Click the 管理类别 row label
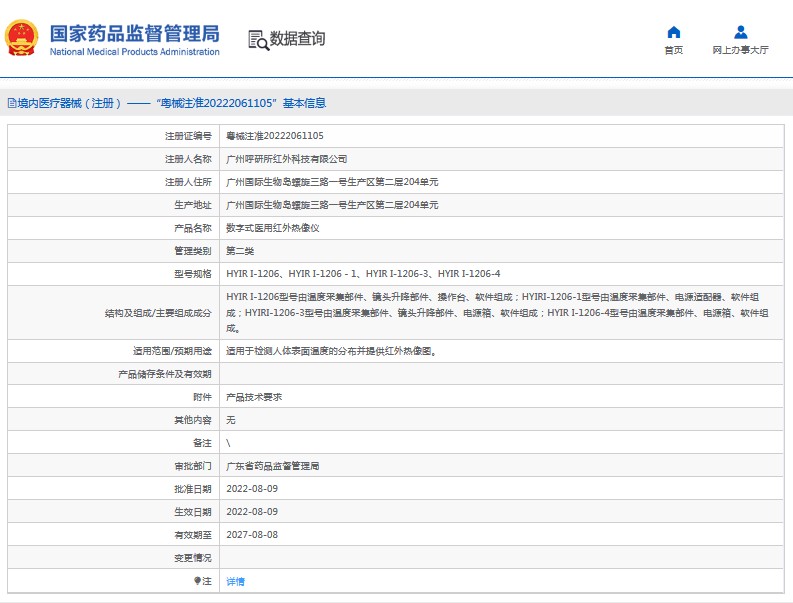Screen dimensions: 793x603 tap(193, 251)
